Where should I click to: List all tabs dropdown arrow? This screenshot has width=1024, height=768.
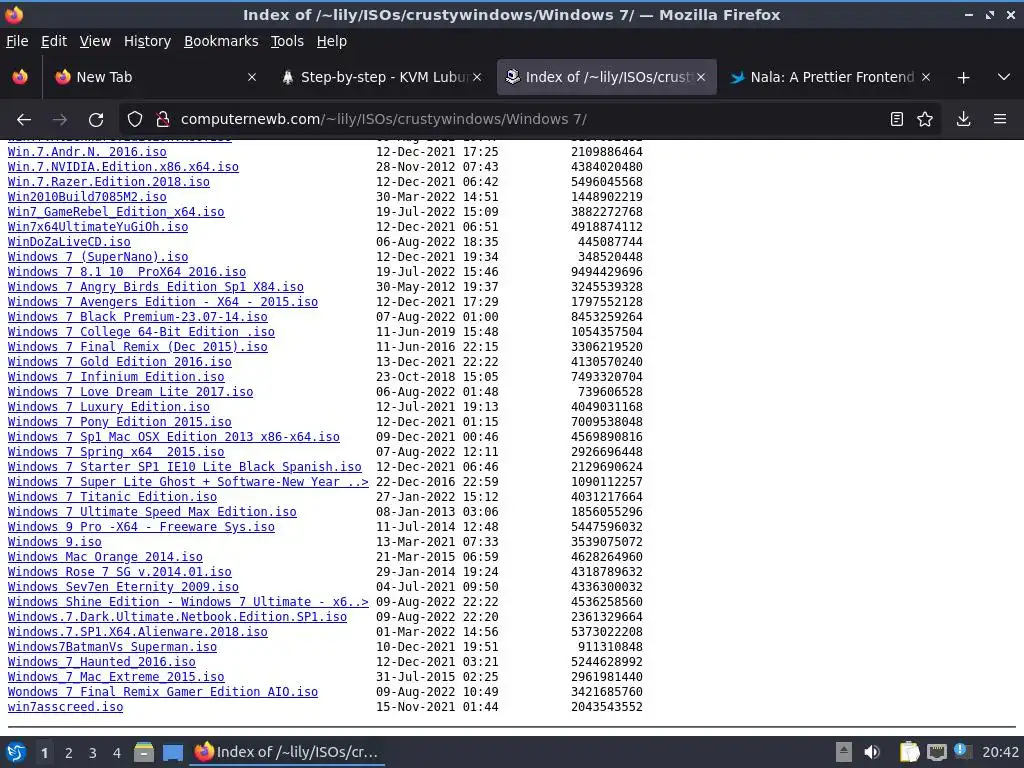(1004, 78)
